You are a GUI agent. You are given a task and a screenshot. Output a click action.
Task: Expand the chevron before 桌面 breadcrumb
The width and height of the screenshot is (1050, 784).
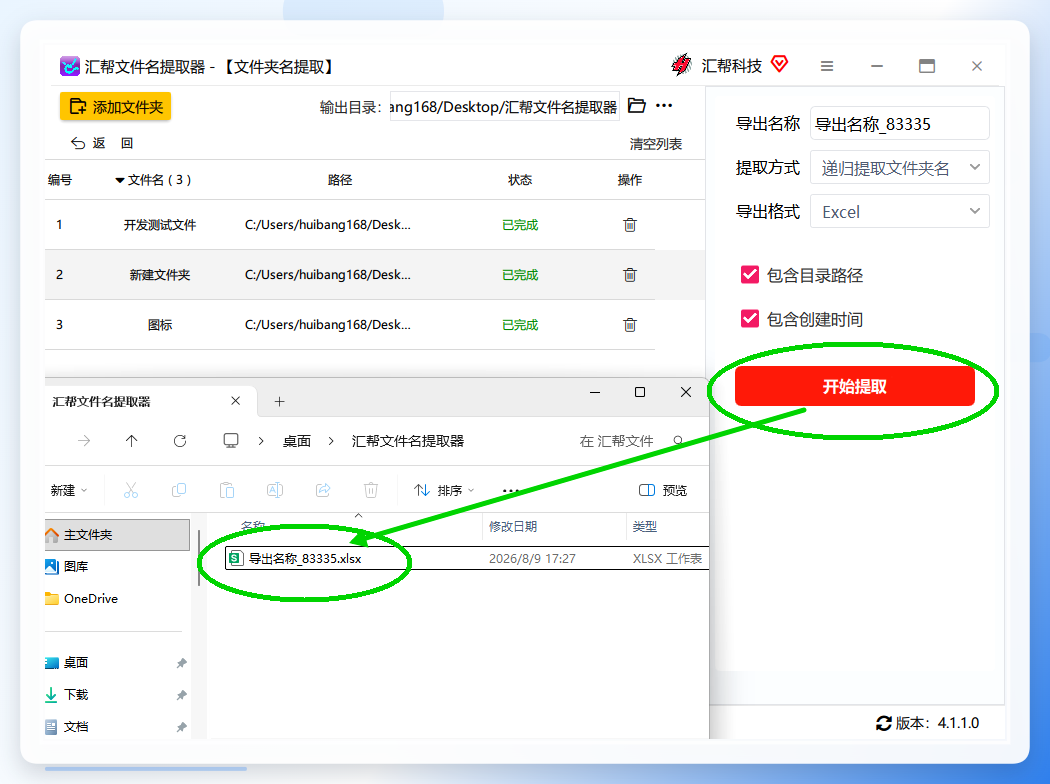(x=260, y=441)
